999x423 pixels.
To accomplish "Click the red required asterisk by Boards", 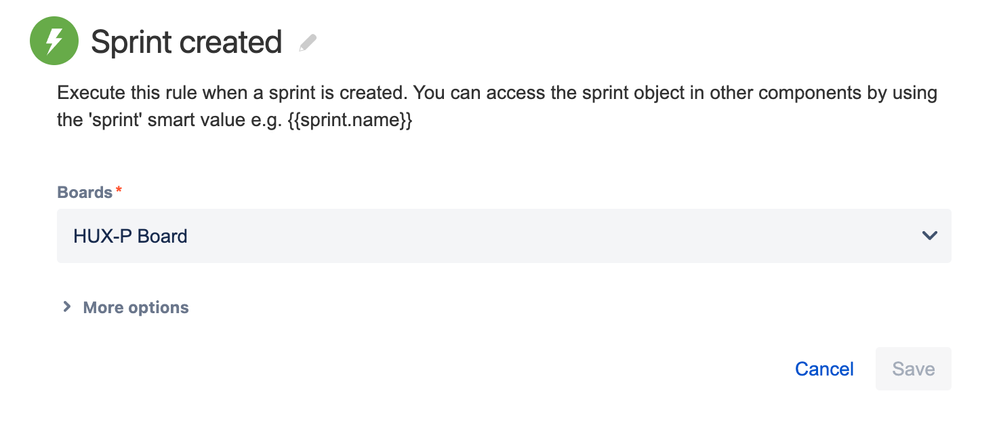I will [x=119, y=190].
